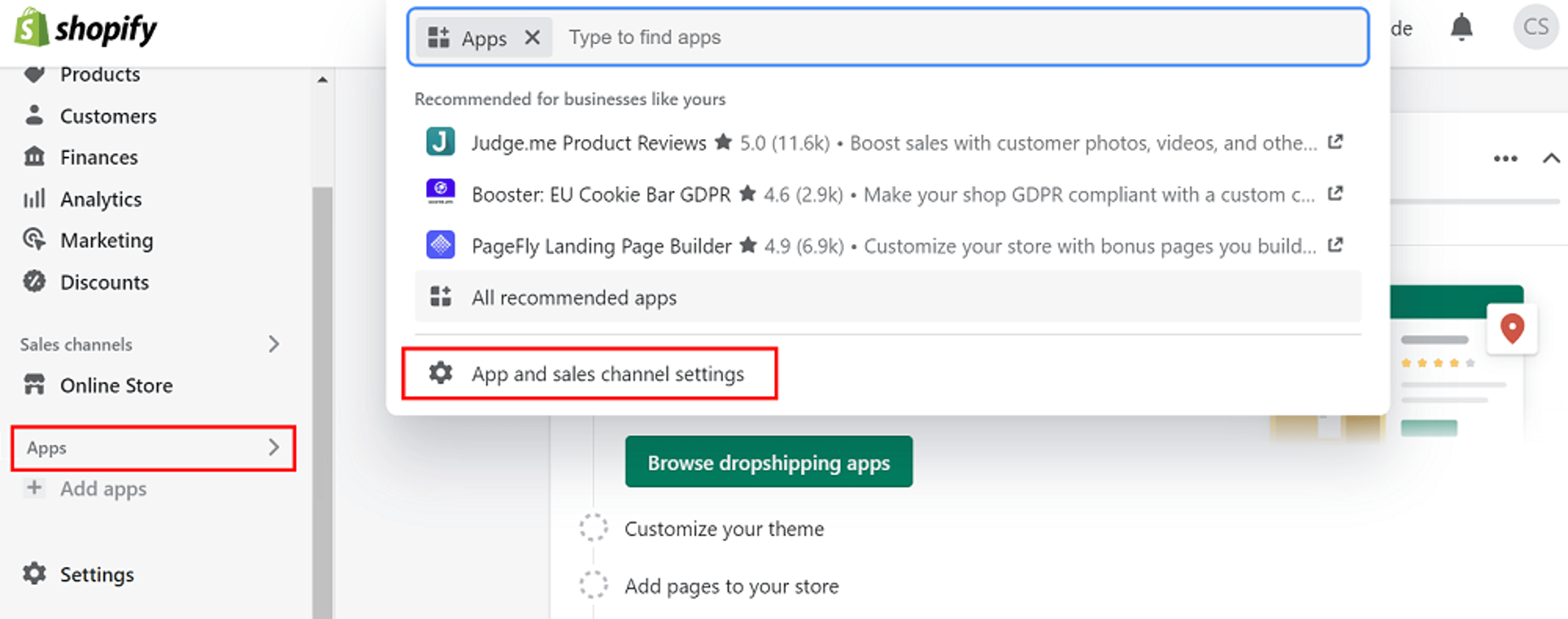
Task: Open Online Store channel
Action: (116, 385)
